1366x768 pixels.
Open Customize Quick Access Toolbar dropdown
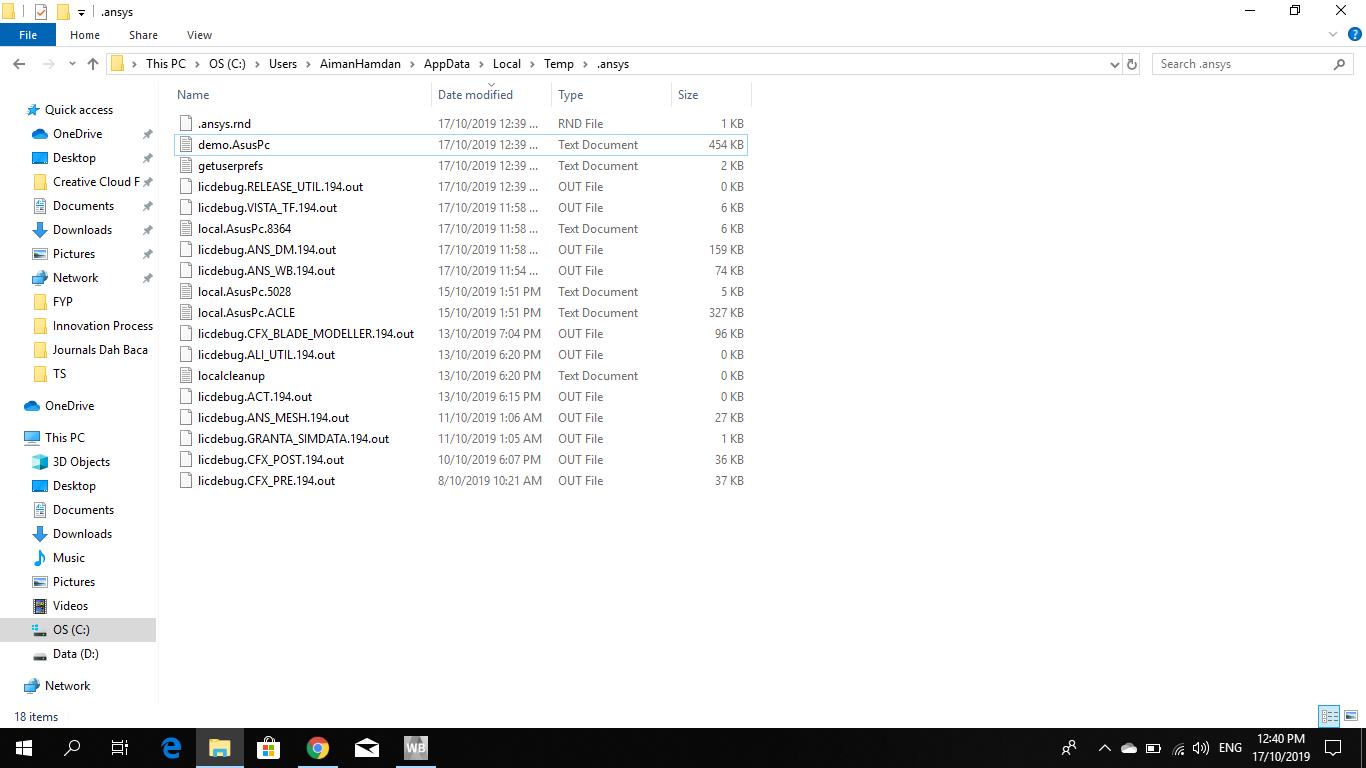tap(81, 12)
